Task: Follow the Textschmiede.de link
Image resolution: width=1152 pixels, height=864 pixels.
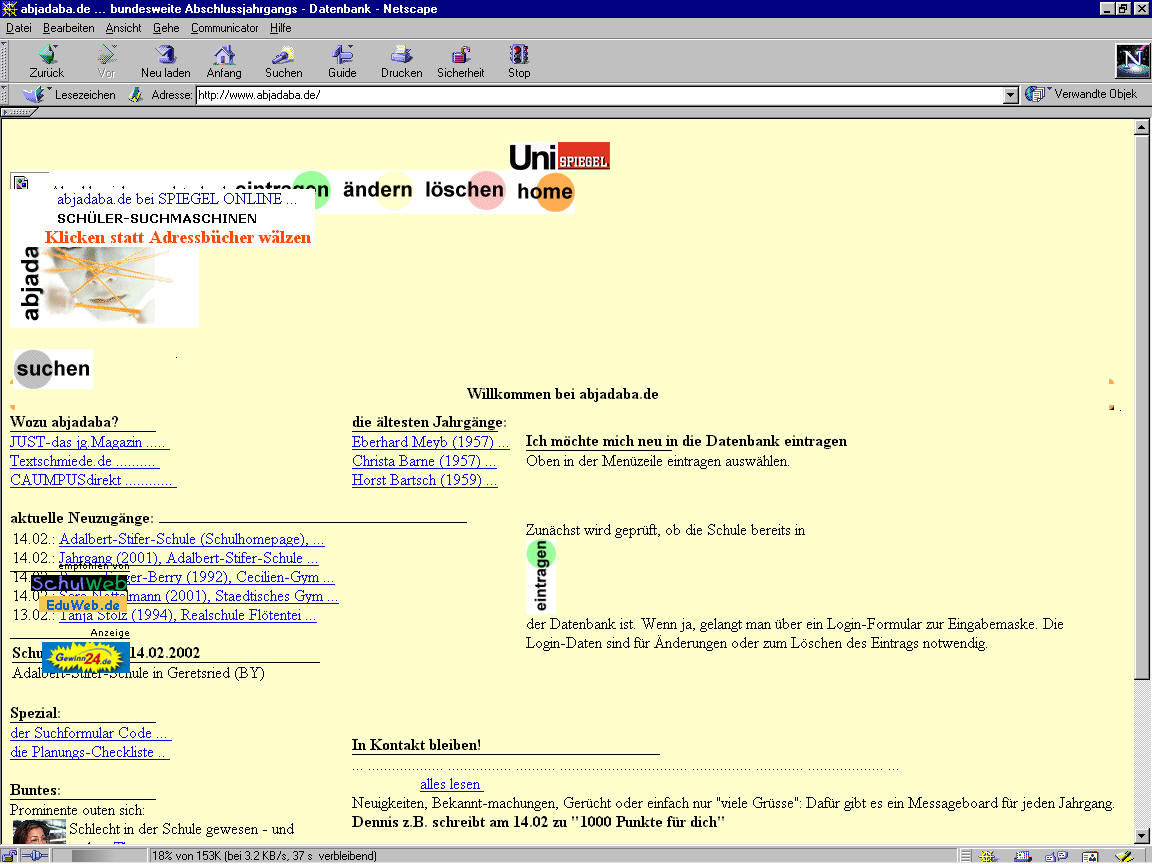Action: [x=84, y=461]
